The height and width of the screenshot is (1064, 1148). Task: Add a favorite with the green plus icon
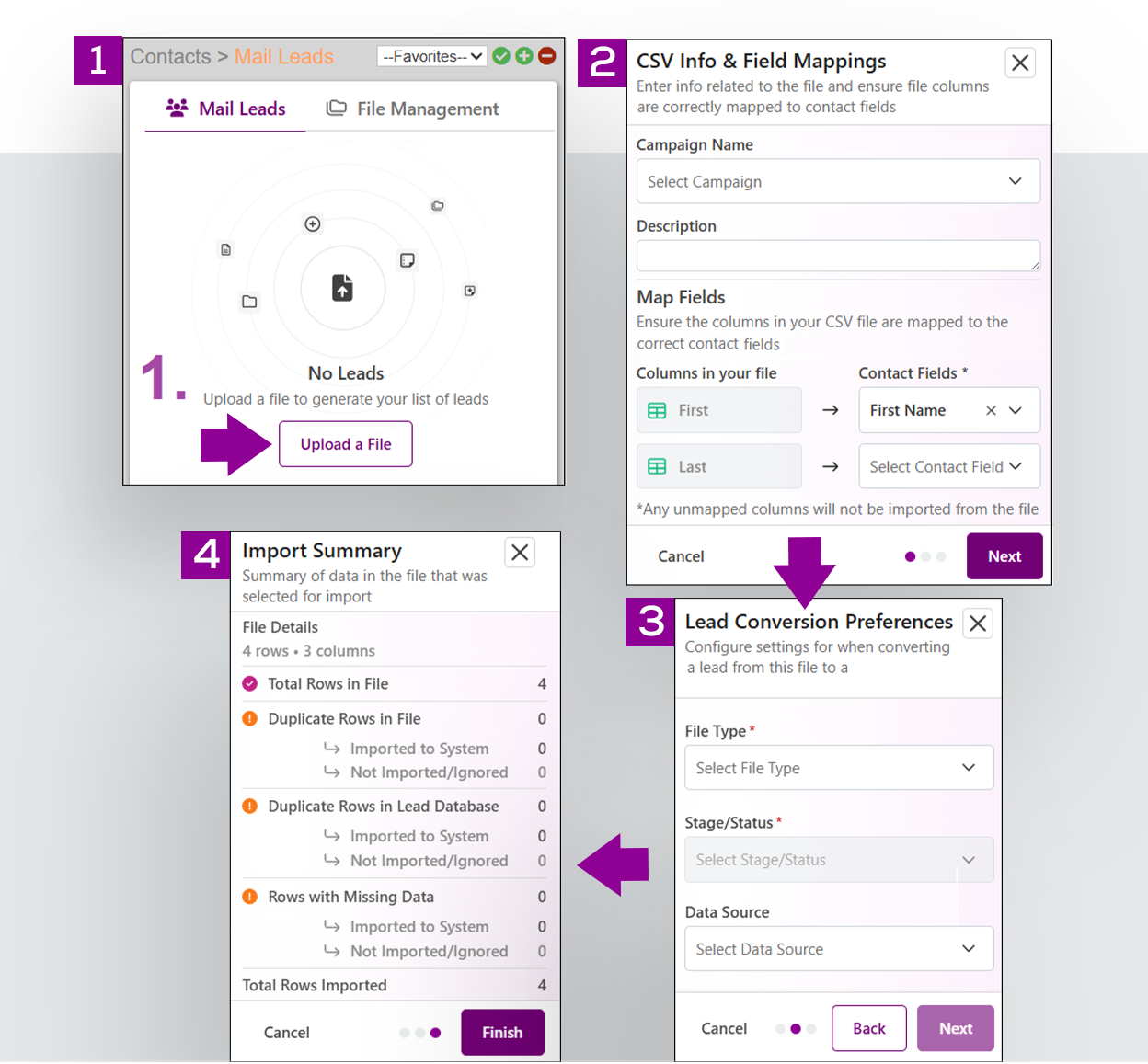pos(524,56)
